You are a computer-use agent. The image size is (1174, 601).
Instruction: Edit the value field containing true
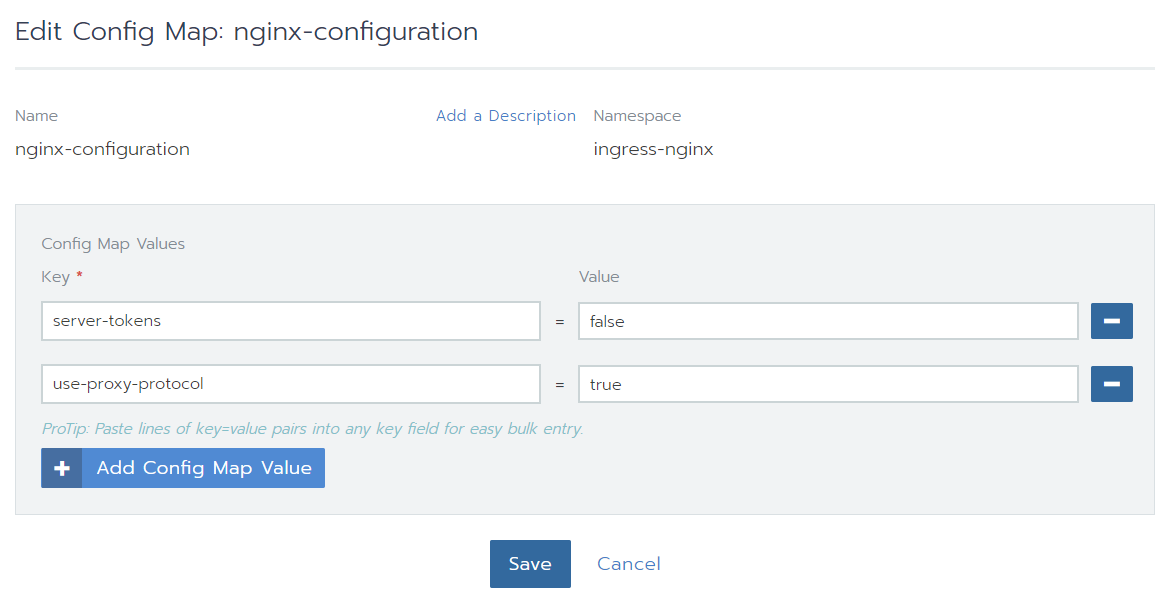[828, 384]
